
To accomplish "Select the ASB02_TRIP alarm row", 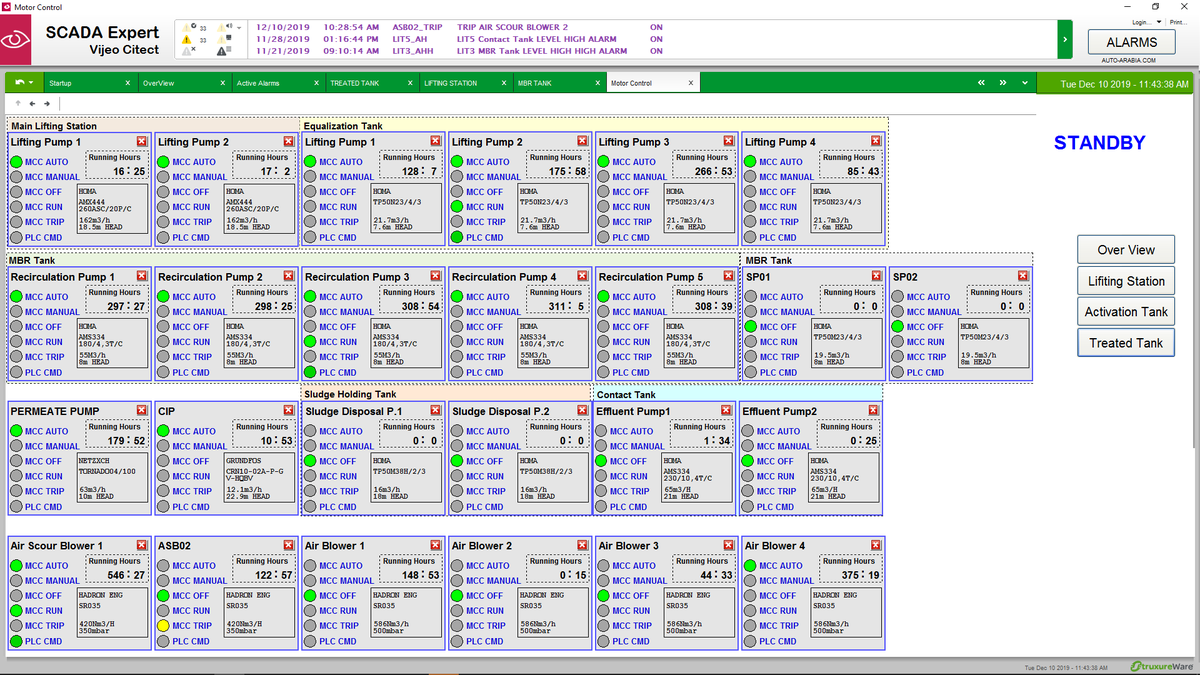I will tap(460, 26).
